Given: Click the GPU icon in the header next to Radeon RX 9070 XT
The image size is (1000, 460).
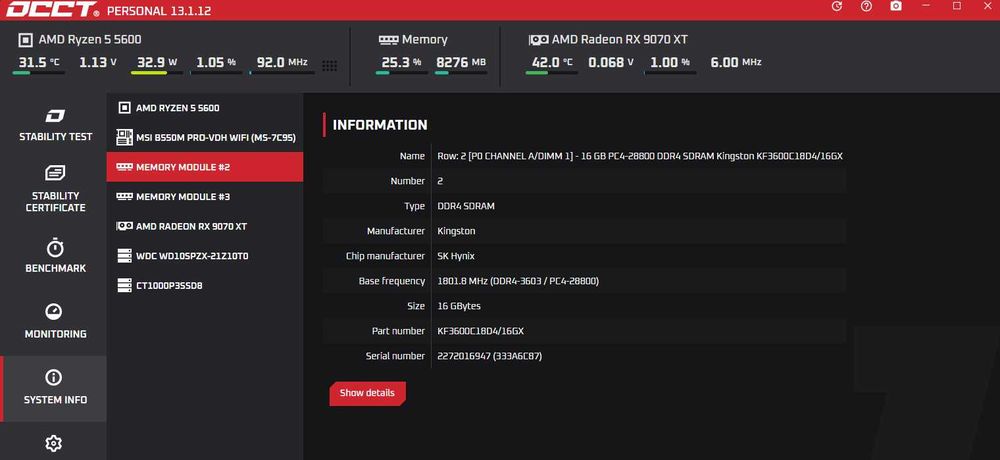Looking at the screenshot, I should coord(538,40).
